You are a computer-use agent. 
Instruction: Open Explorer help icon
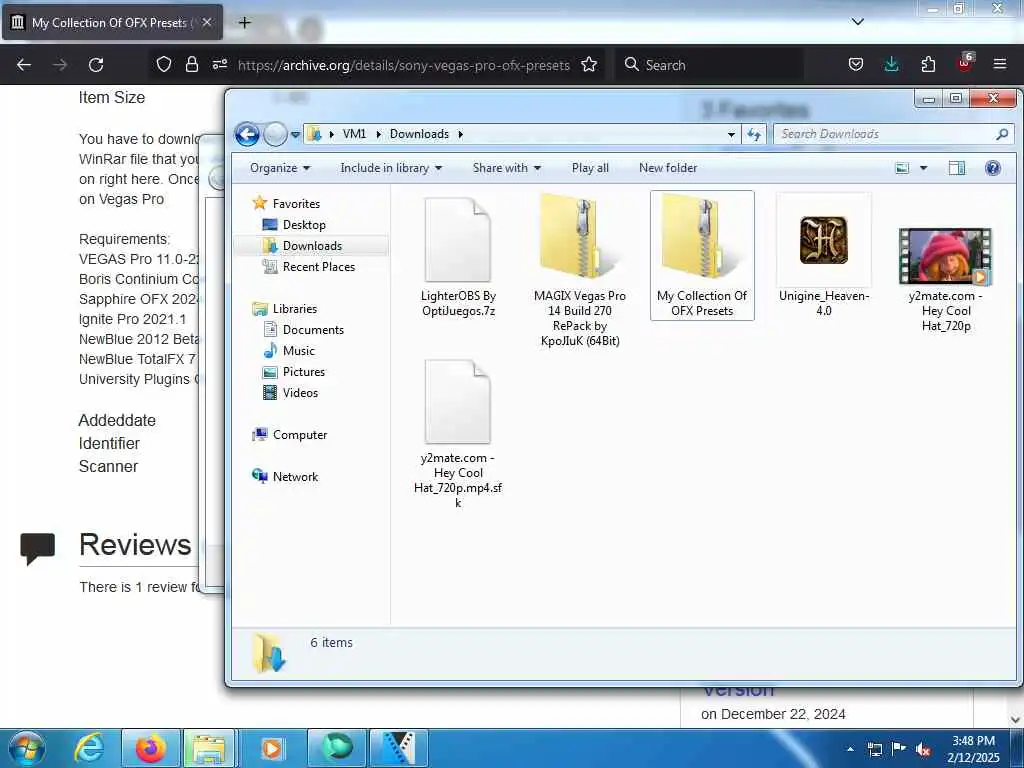[x=993, y=168]
